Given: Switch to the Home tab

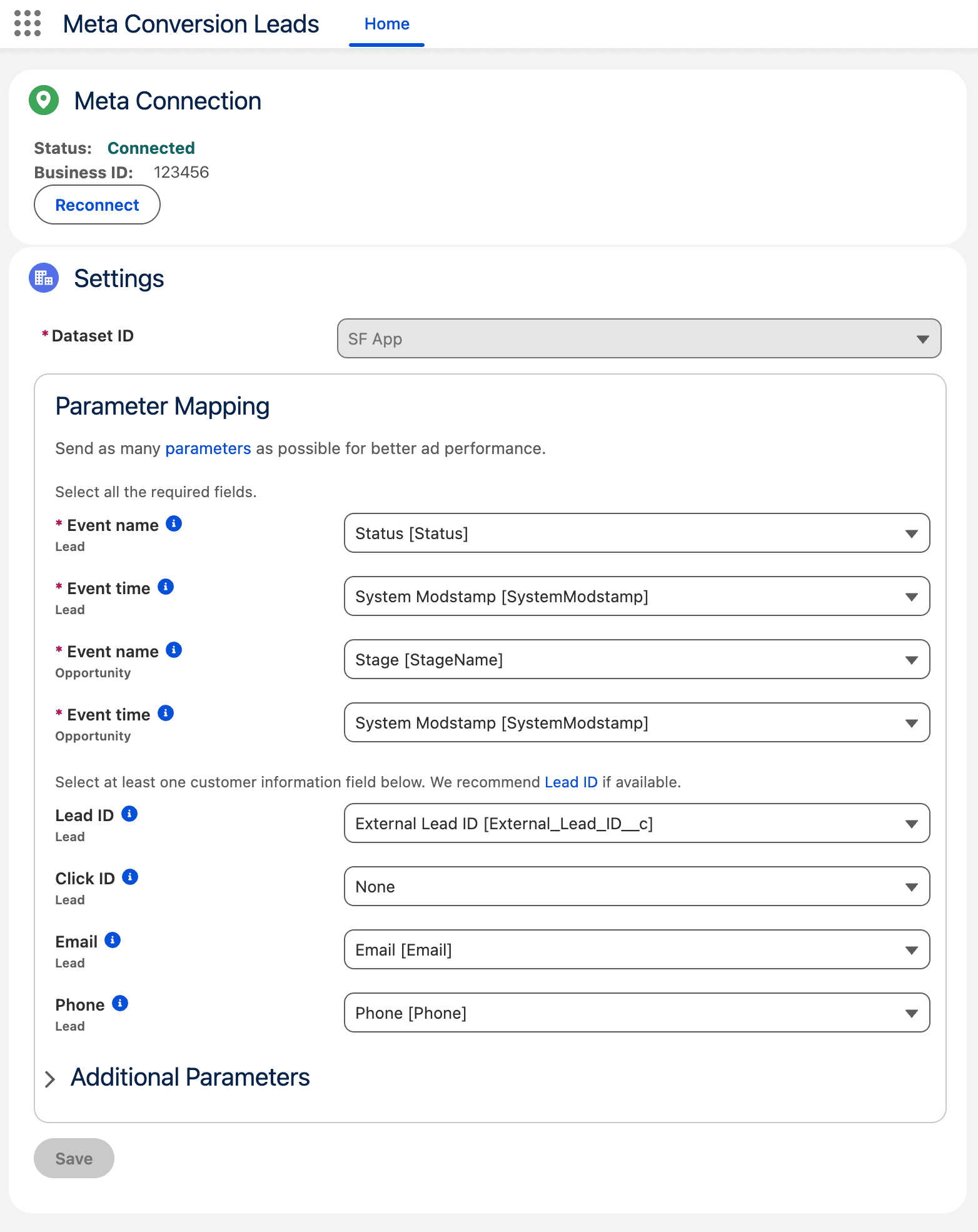Looking at the screenshot, I should click(x=386, y=24).
